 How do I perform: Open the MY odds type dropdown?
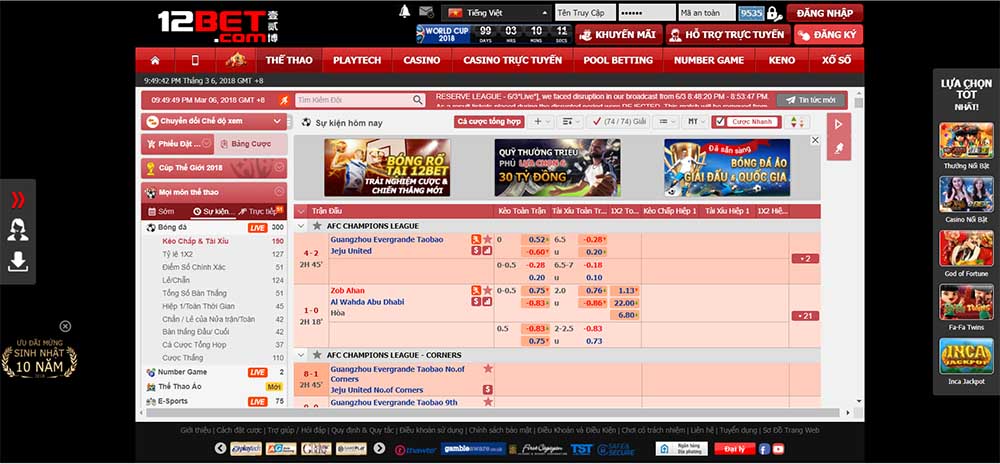coord(695,122)
